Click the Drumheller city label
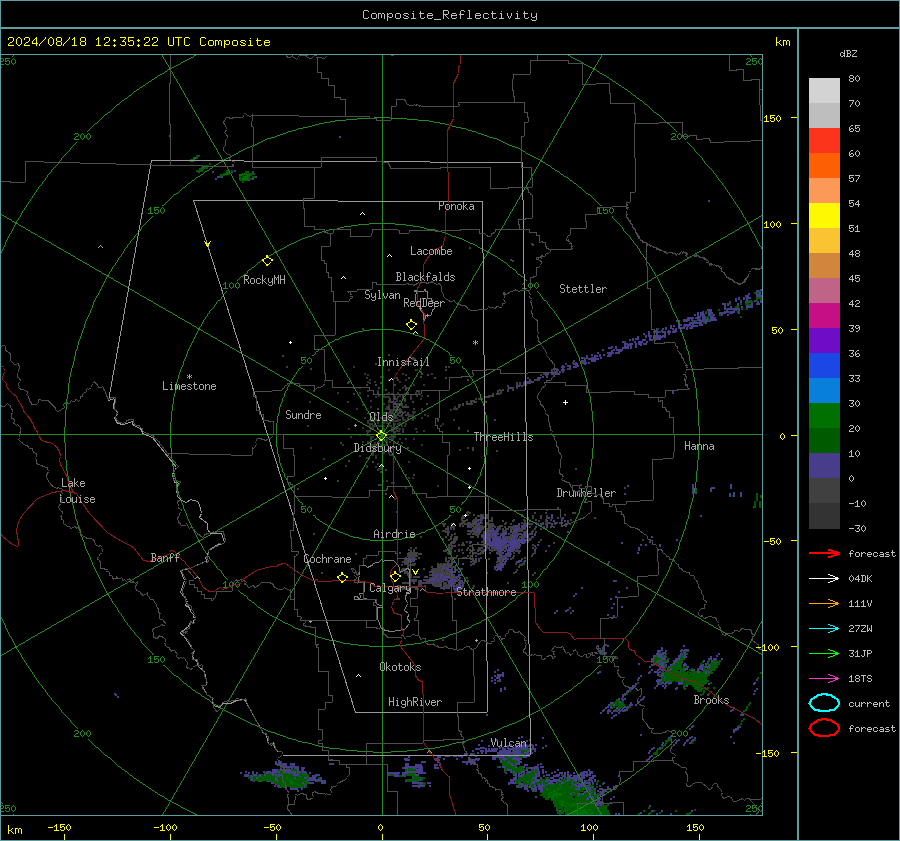This screenshot has width=900, height=841. pos(586,493)
